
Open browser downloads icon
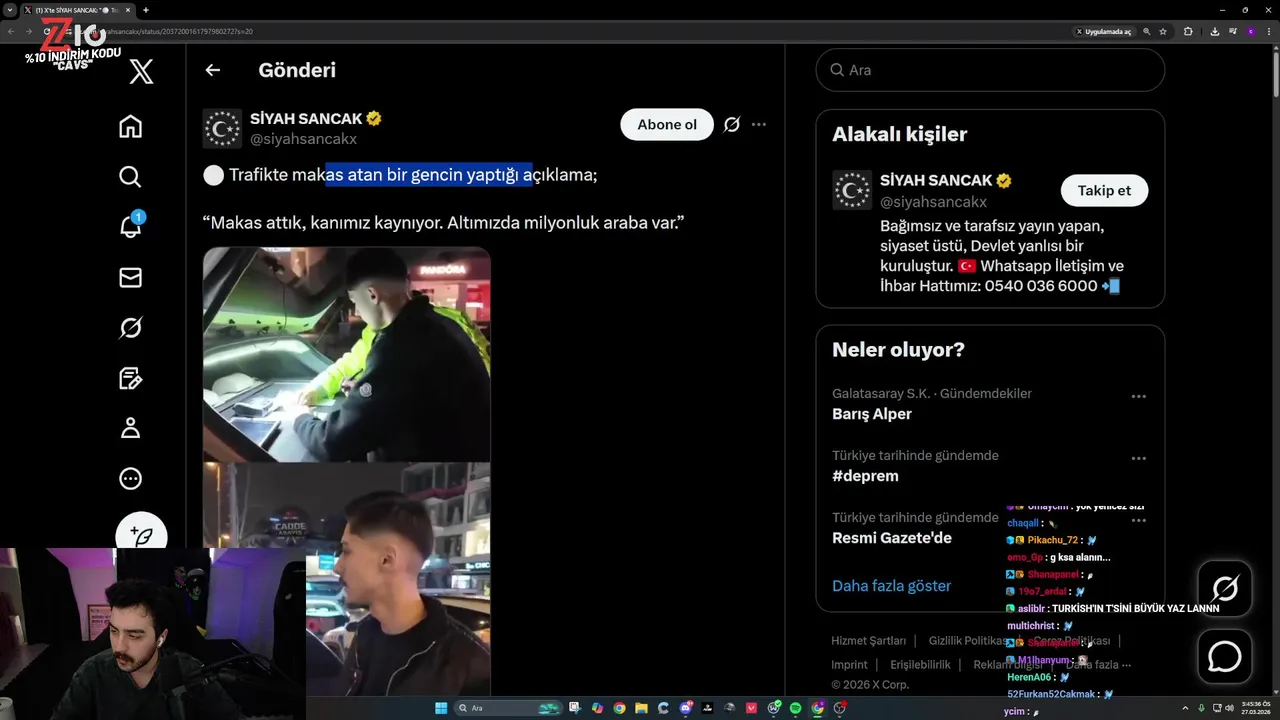coord(1215,32)
